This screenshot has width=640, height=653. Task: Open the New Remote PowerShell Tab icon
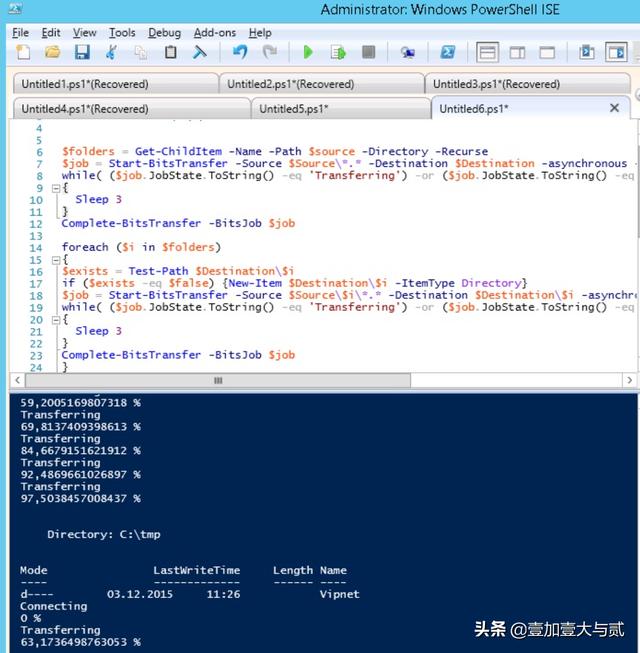(x=408, y=52)
